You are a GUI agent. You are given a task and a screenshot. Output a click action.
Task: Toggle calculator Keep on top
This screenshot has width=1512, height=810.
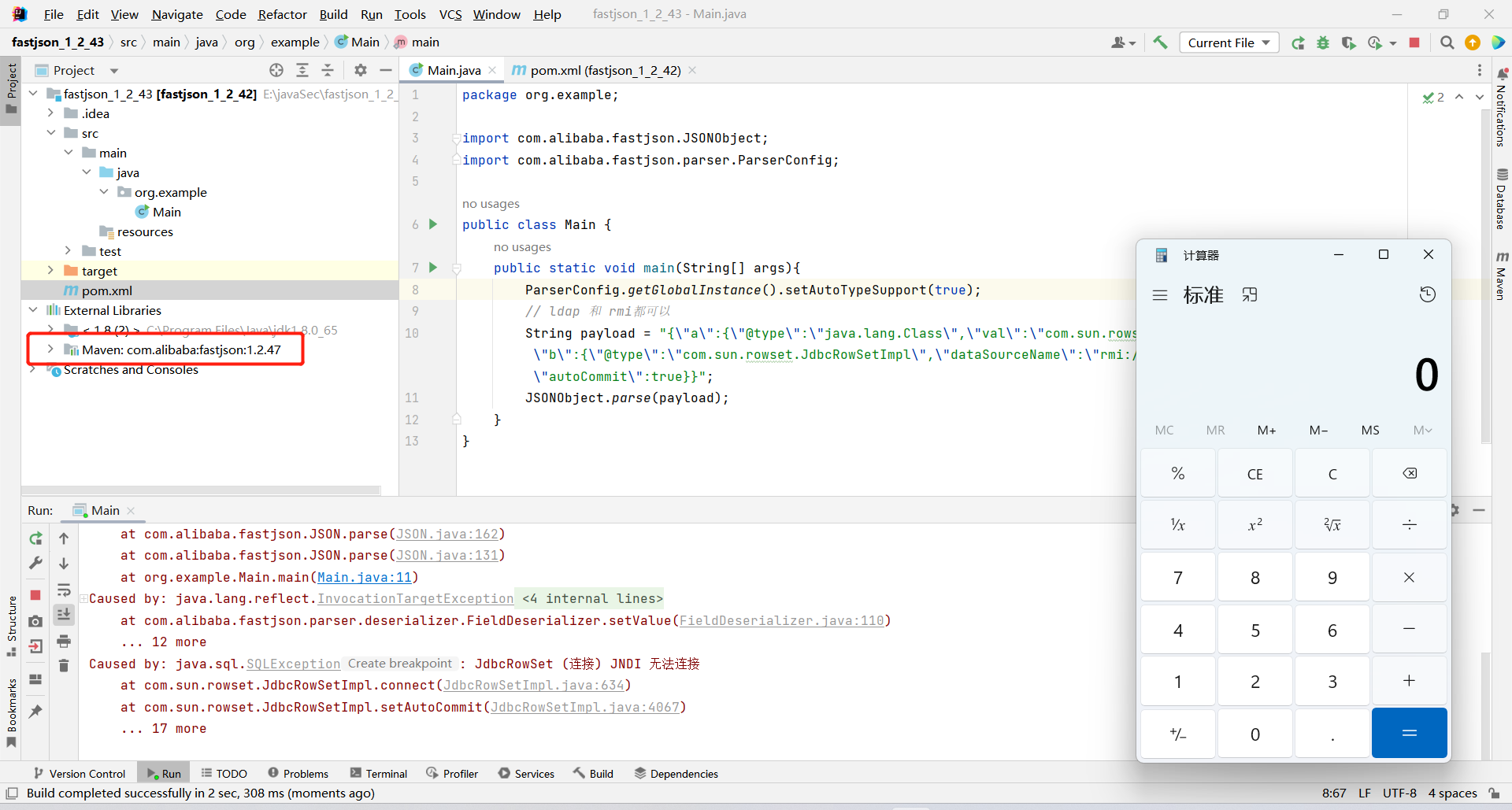pyautogui.click(x=1250, y=294)
